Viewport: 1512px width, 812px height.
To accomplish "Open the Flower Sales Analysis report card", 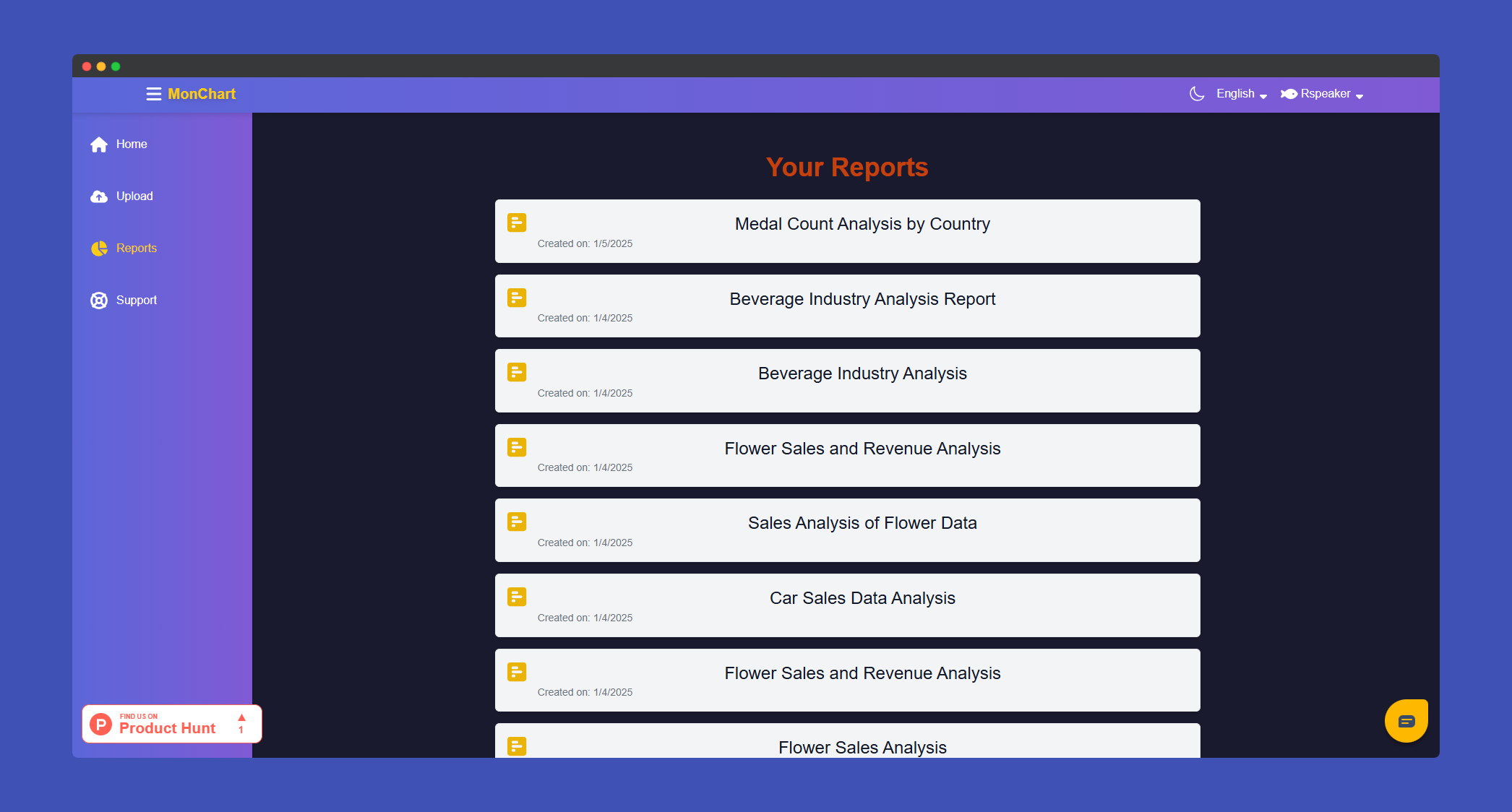I will tap(862, 747).
